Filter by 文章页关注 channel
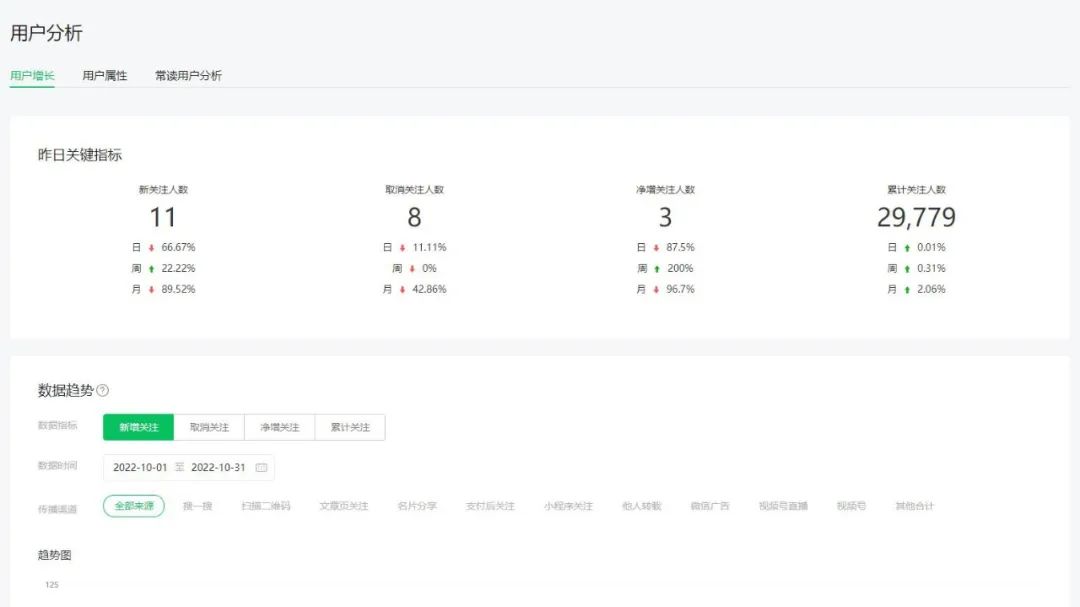This screenshot has height=607, width=1080. pos(343,506)
